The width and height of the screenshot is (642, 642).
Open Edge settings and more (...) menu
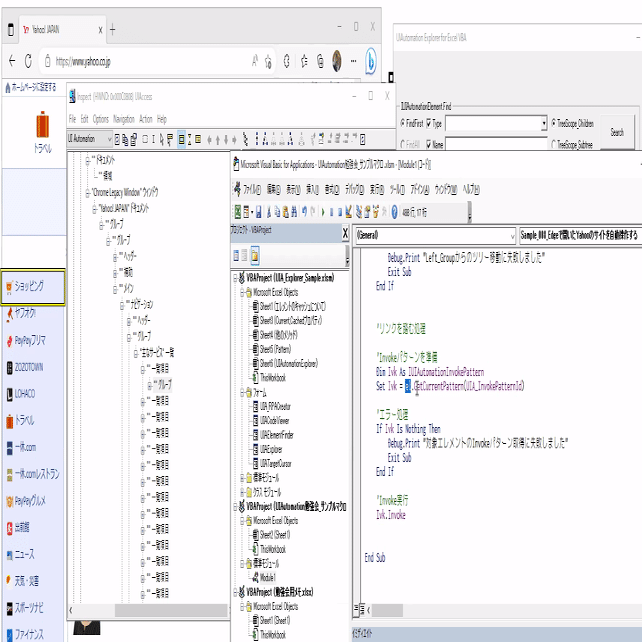[353, 61]
